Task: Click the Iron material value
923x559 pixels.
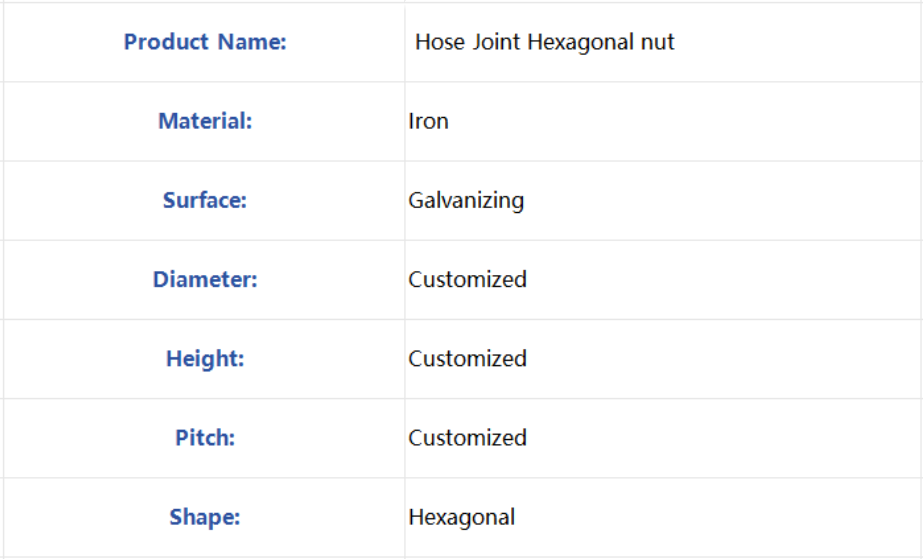Action: point(429,121)
